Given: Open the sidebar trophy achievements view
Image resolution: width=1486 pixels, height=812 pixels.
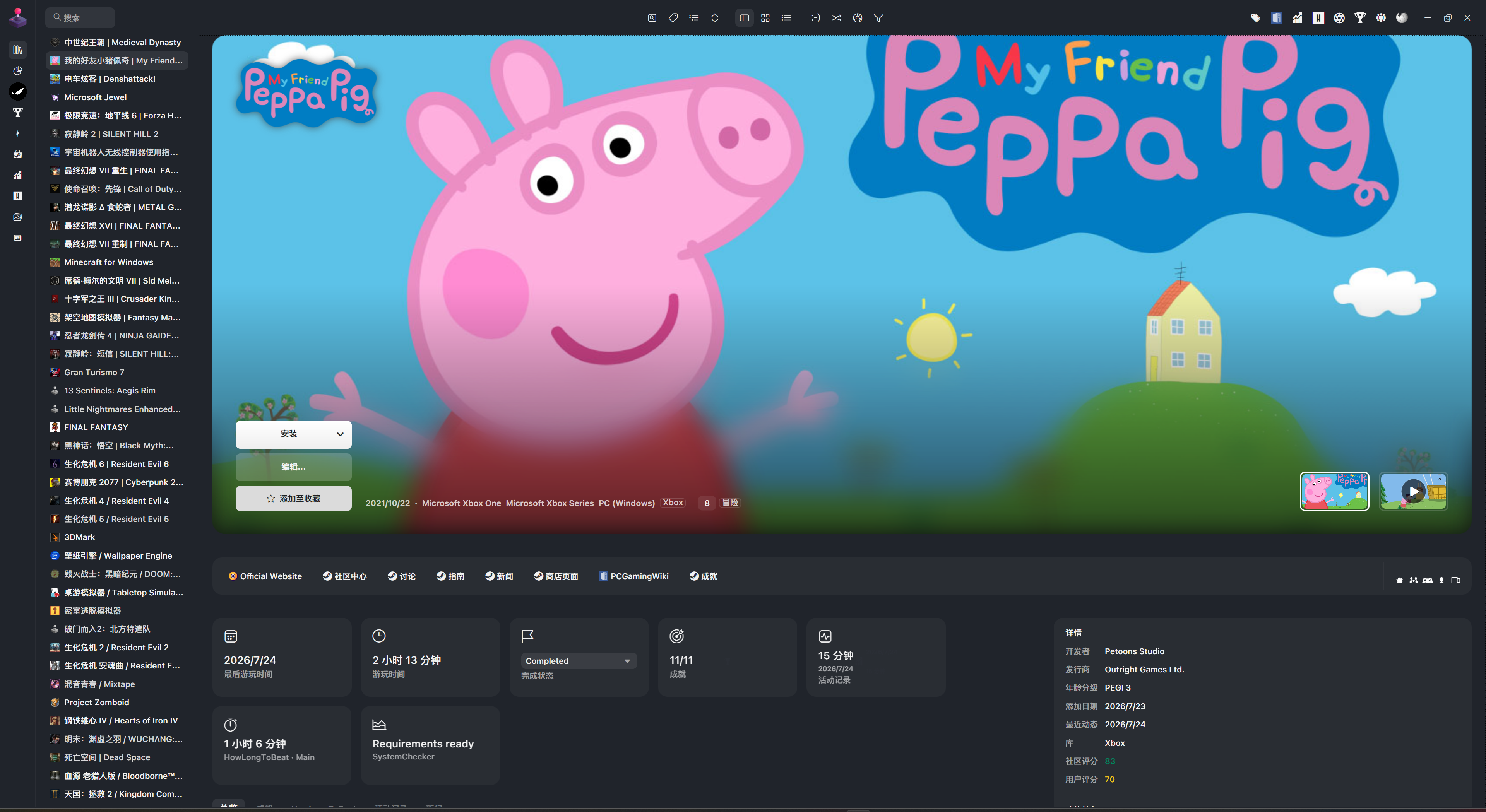Looking at the screenshot, I should (x=18, y=113).
